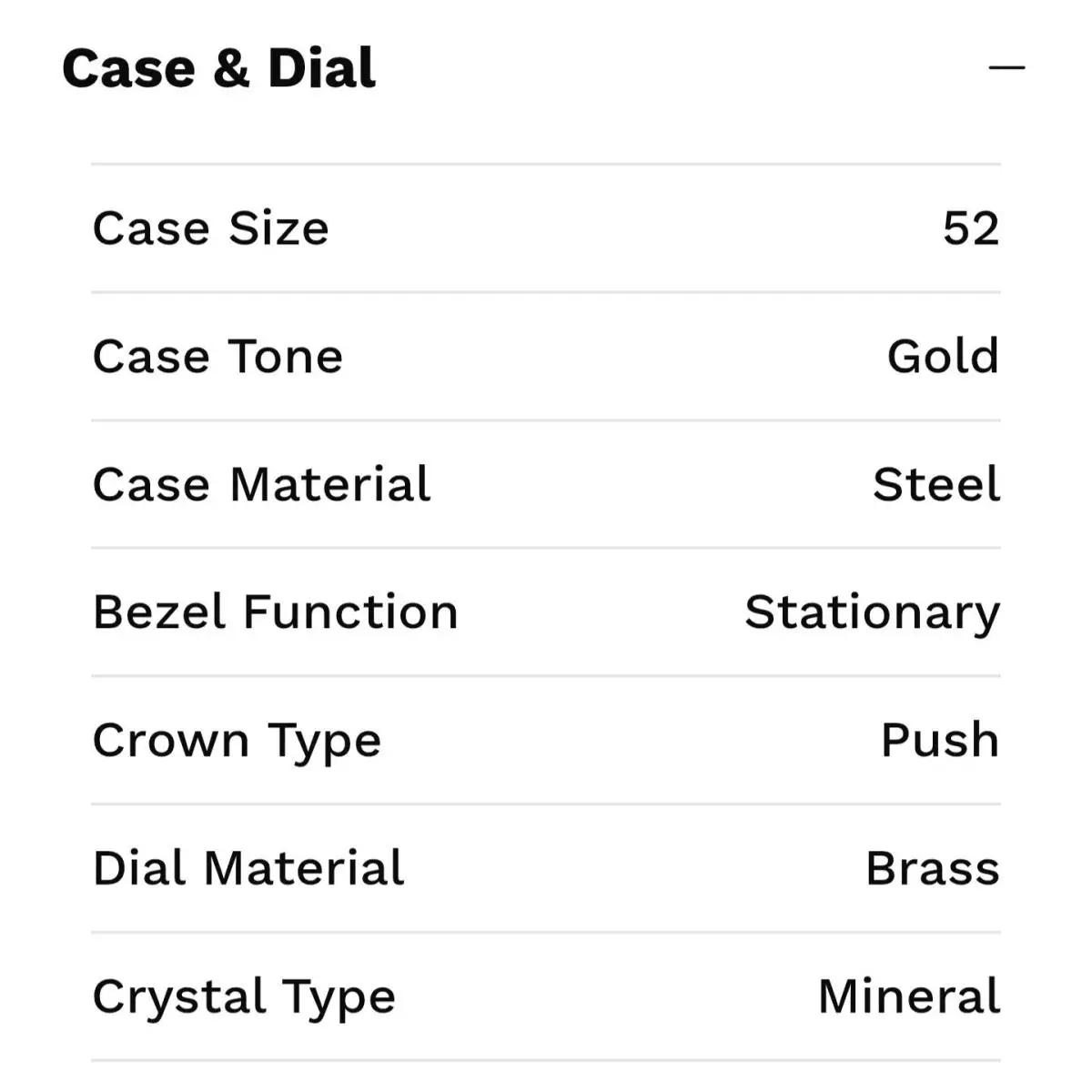
Task: Click the Case & Dial heading
Action: coord(218,68)
